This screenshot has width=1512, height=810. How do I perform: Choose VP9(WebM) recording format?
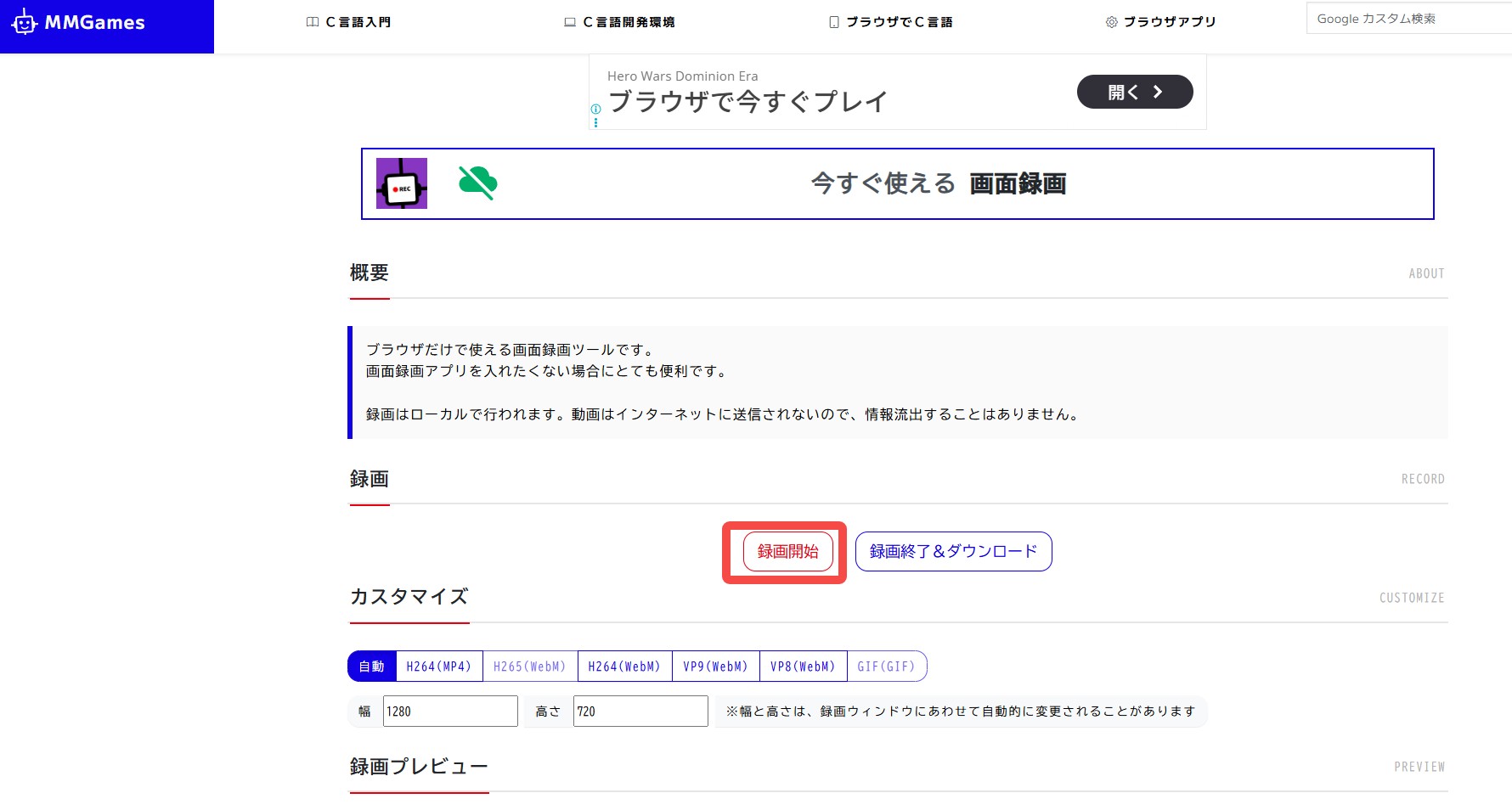click(715, 667)
